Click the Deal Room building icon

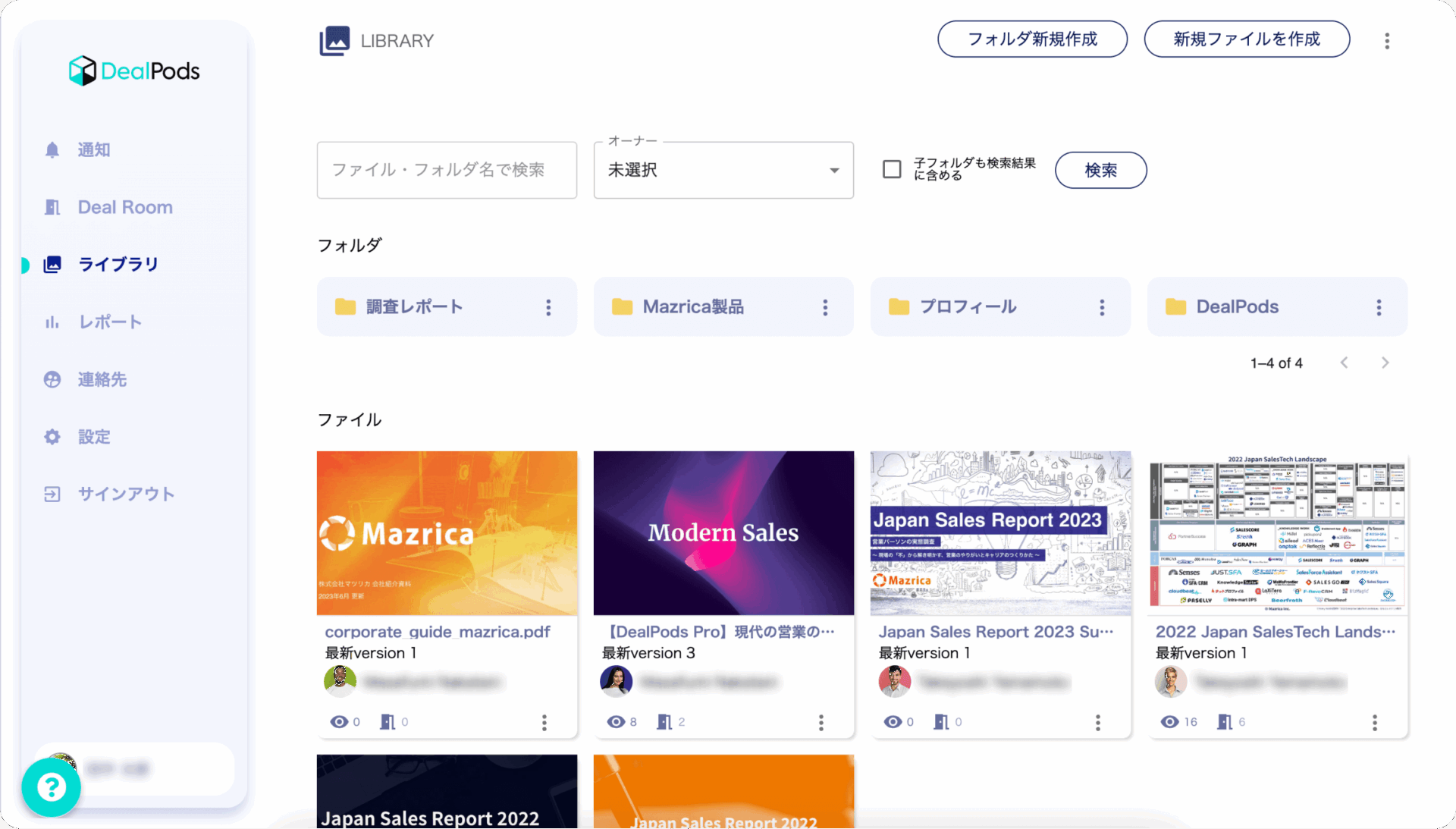[x=52, y=207]
